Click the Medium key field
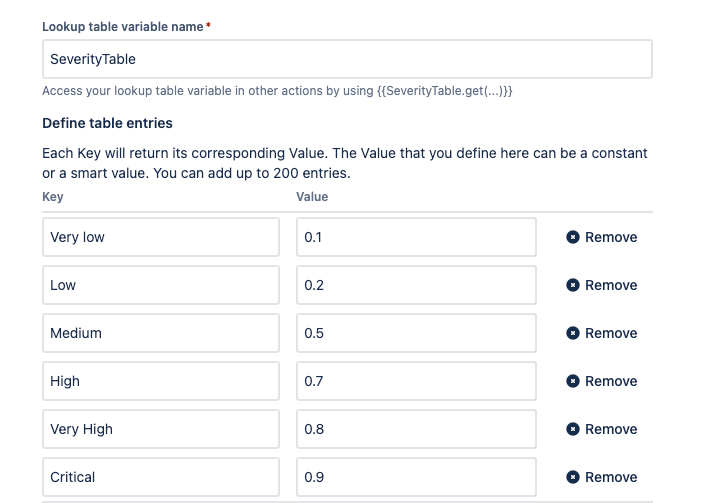This screenshot has width=706, height=503. click(x=161, y=333)
